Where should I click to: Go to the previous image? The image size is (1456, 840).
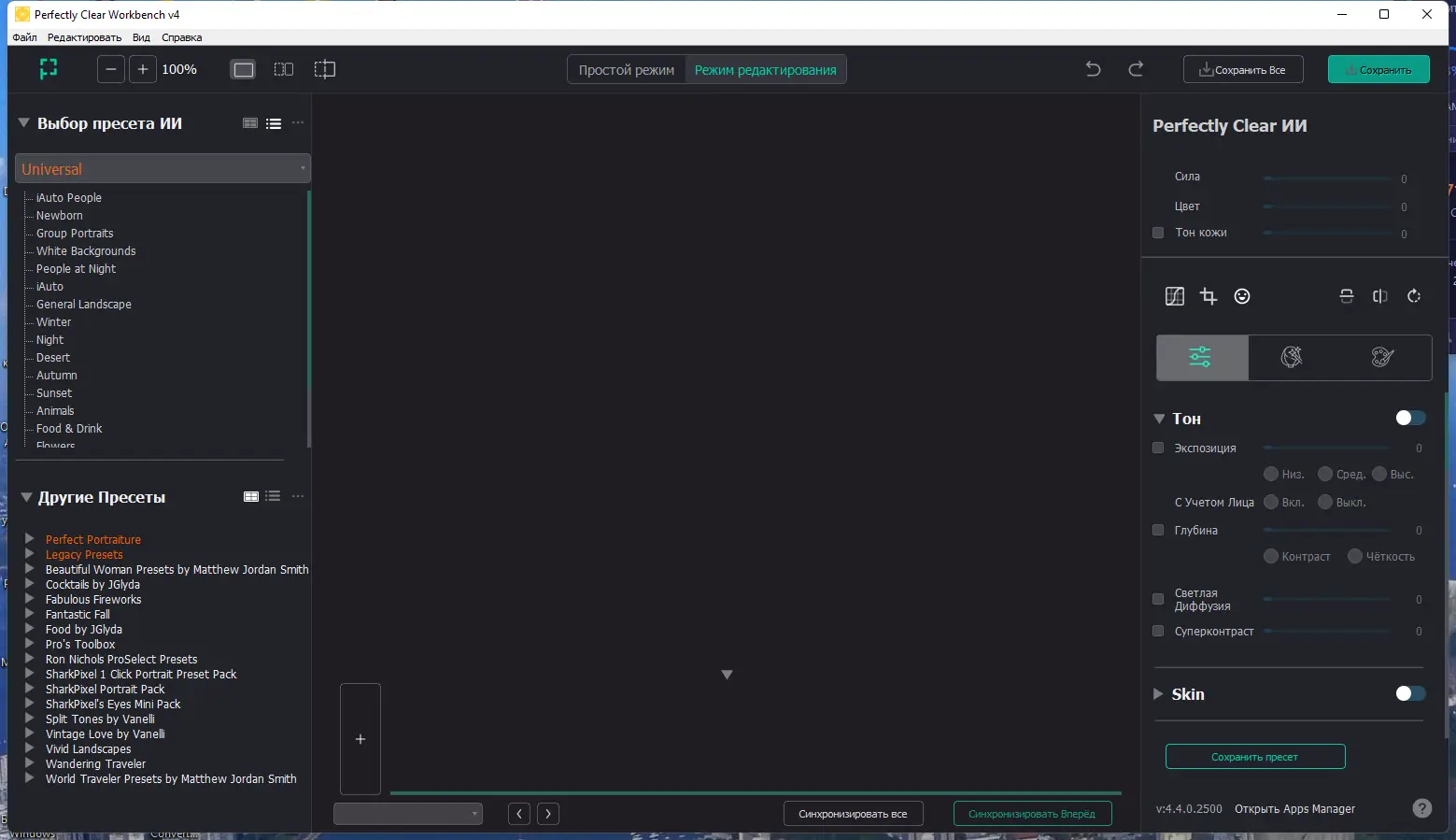coord(519,814)
